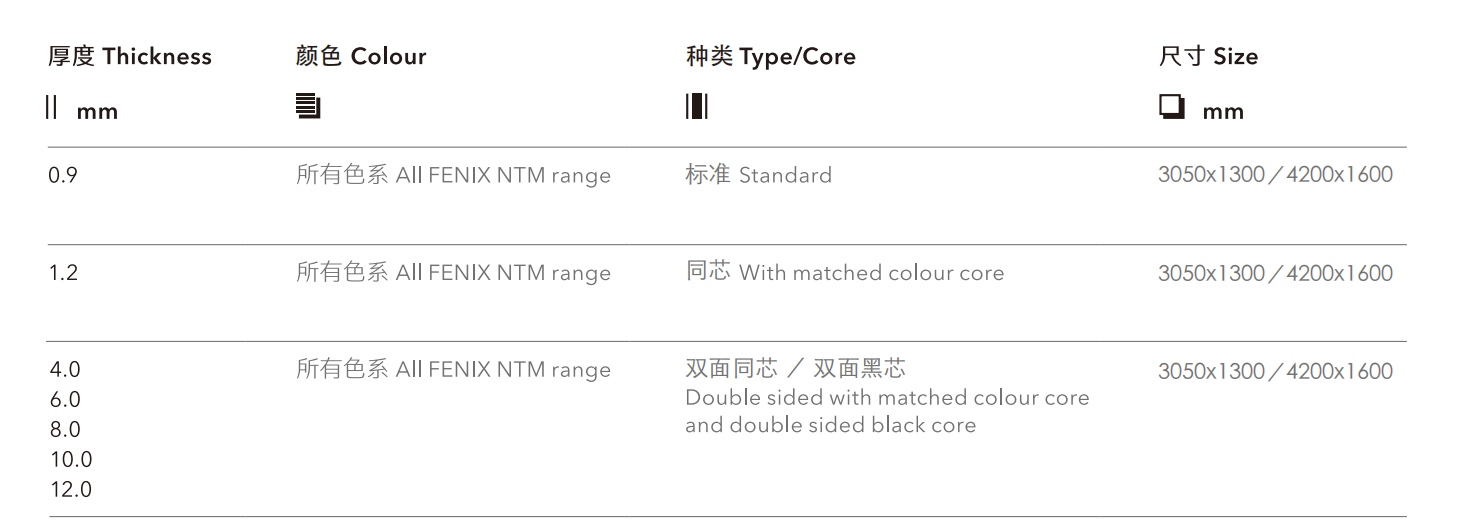This screenshot has height=526, width=1462.
Task: Select the 8.0 thickness value
Action: (x=65, y=430)
